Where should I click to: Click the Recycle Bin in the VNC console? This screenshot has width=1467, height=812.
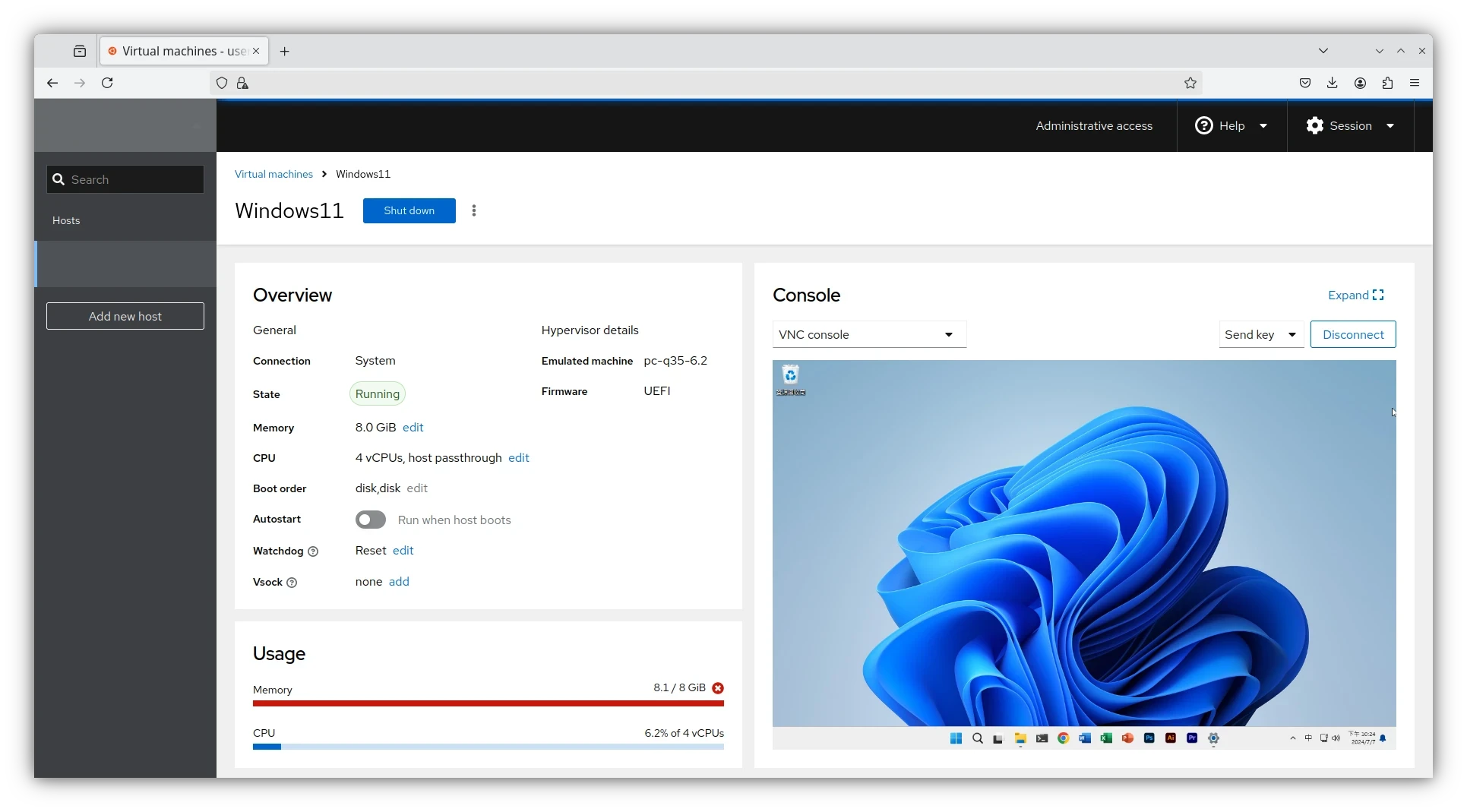[x=791, y=378]
